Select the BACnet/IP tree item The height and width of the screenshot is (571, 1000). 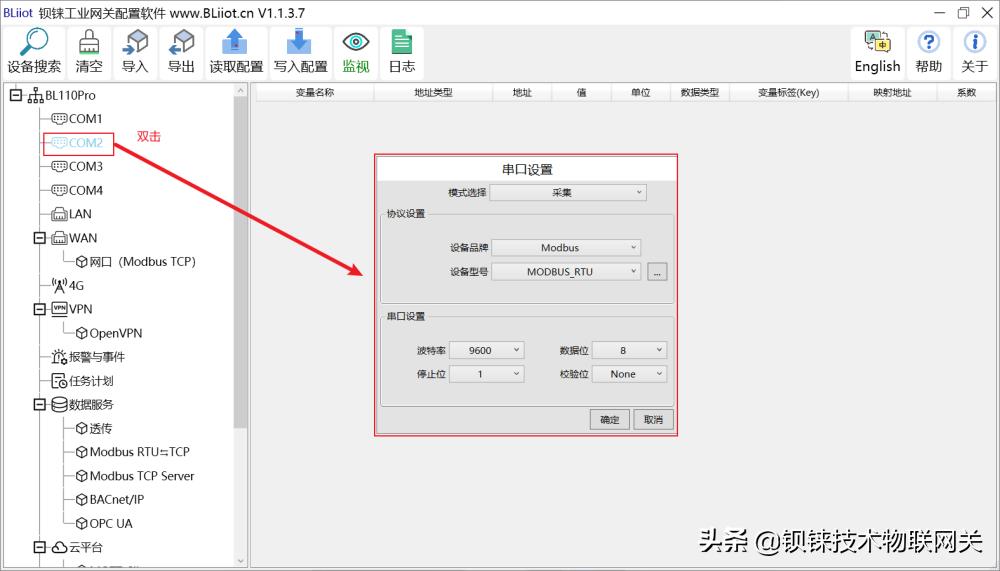[110, 500]
